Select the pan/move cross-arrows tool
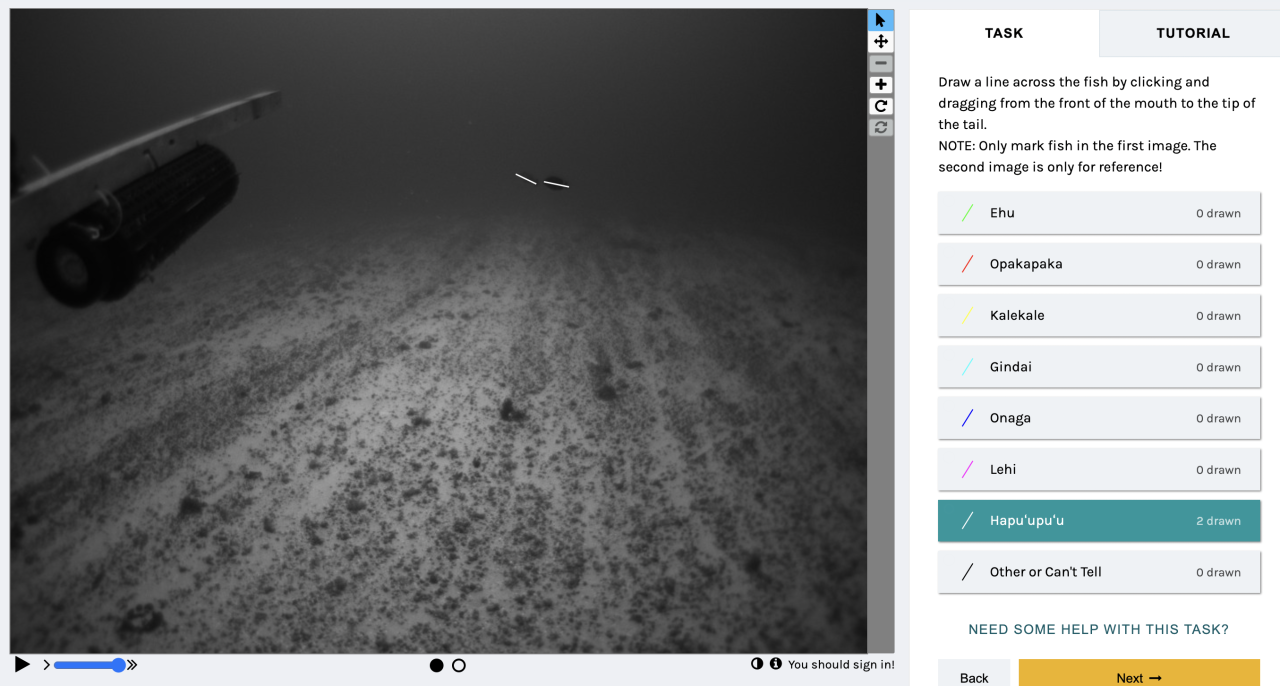Image resolution: width=1280 pixels, height=686 pixels. (x=880, y=42)
